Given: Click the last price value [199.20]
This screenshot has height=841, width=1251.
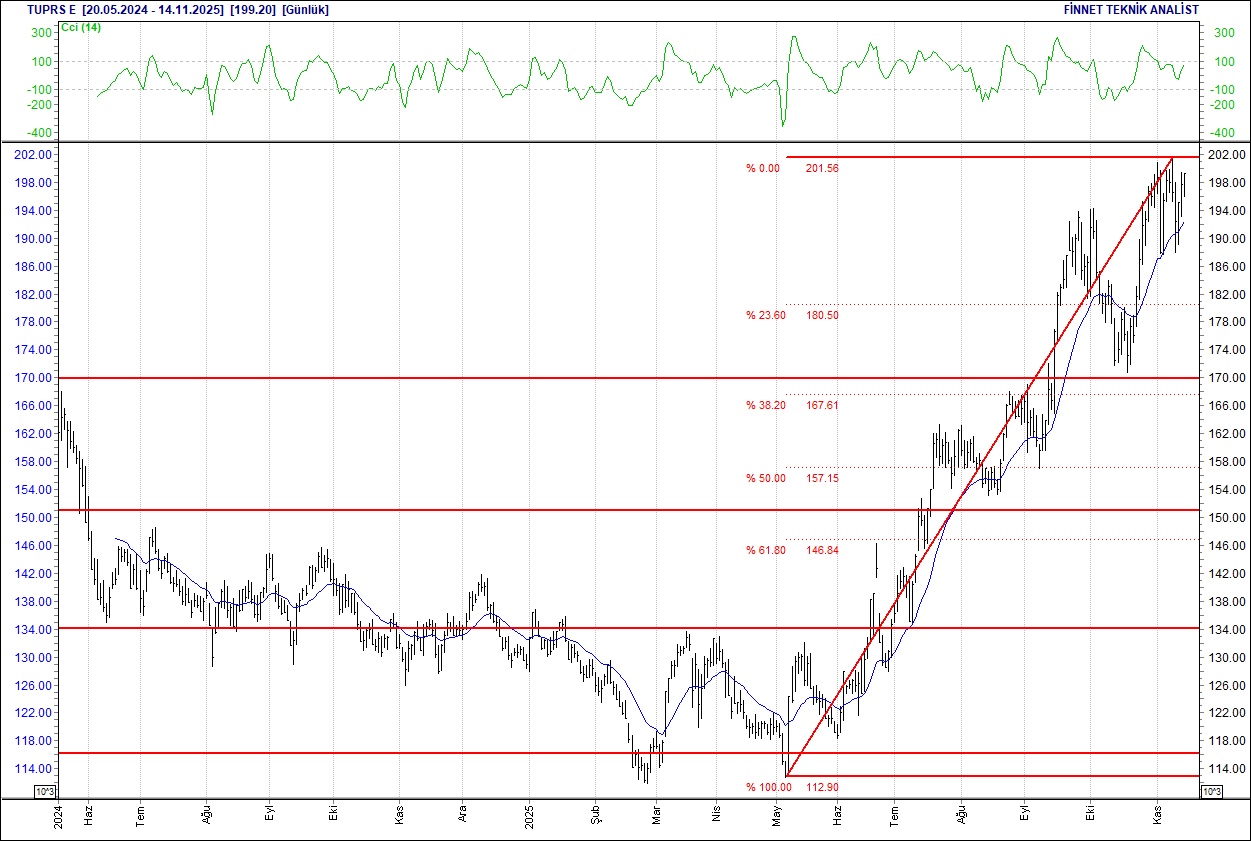Looking at the screenshot, I should [252, 10].
